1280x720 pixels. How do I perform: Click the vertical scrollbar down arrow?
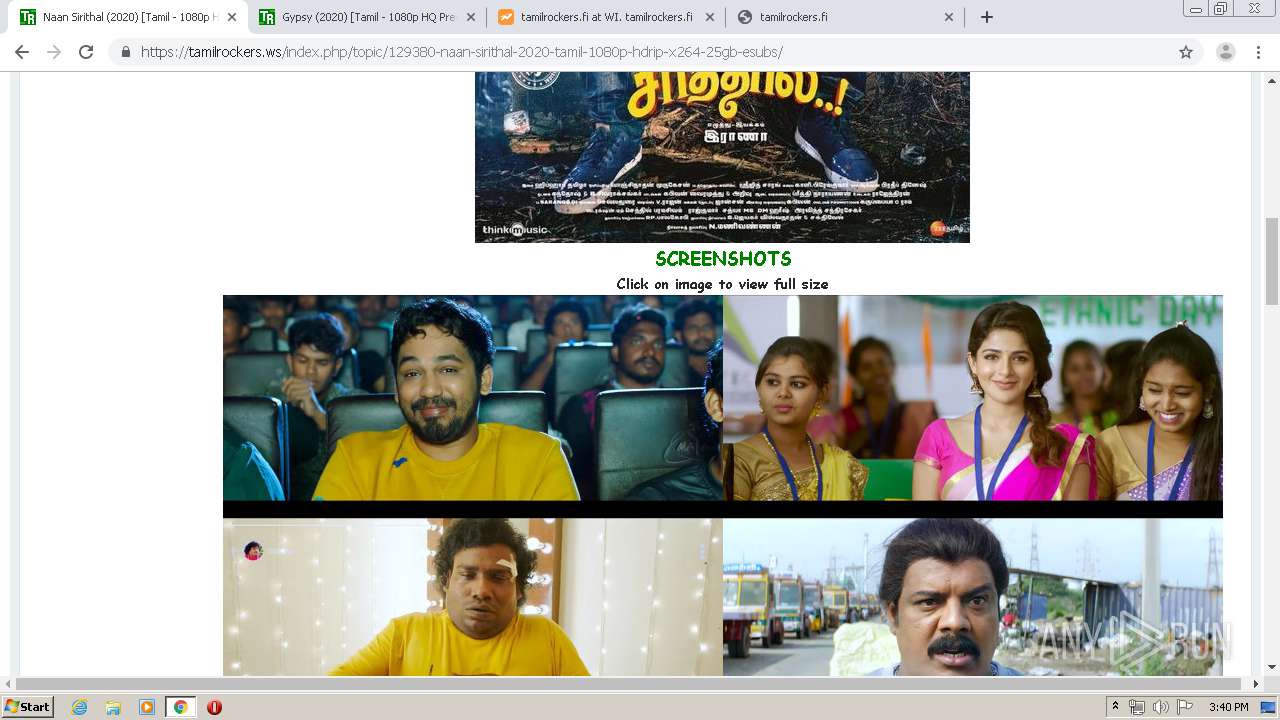click(1272, 667)
